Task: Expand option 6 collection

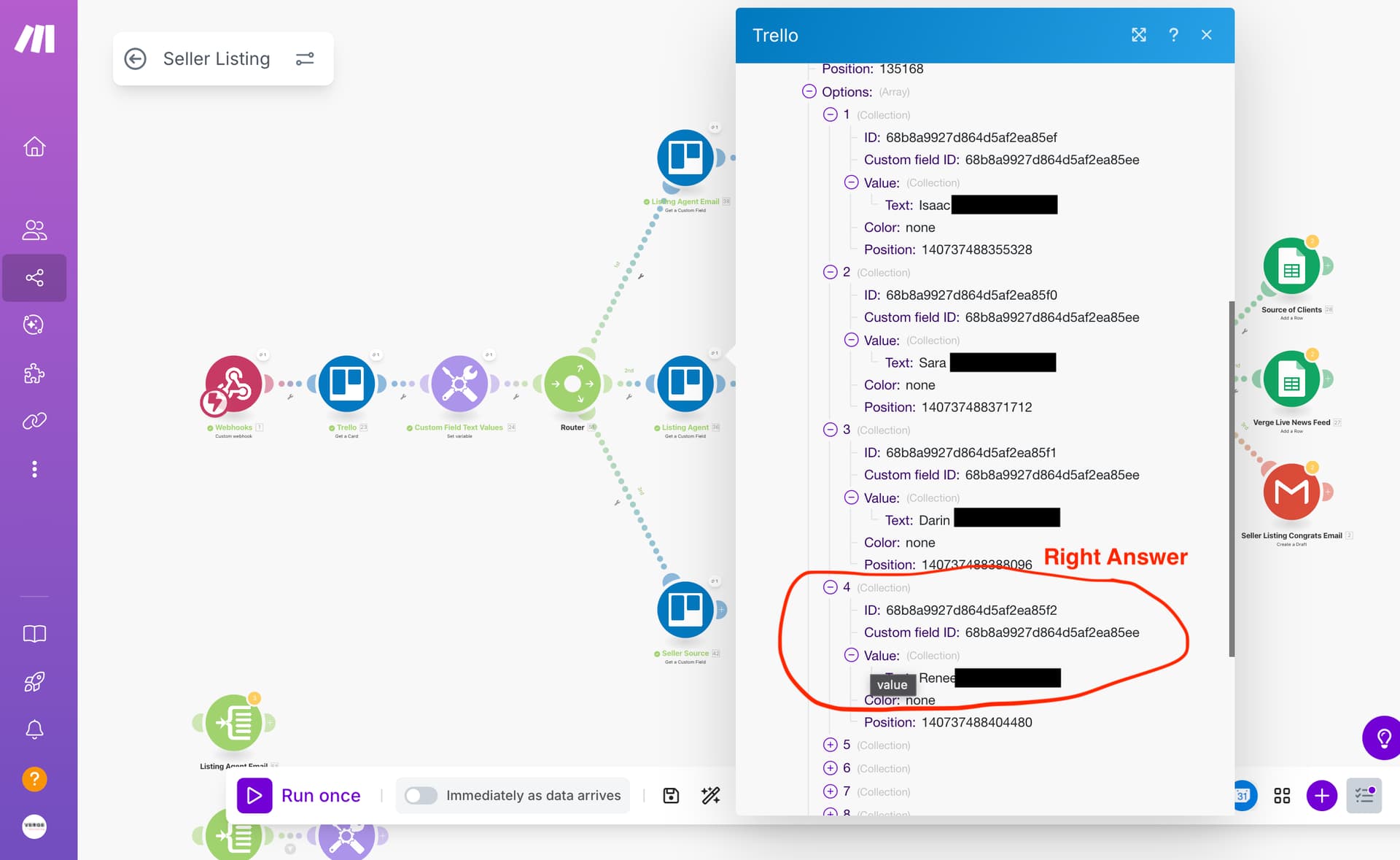Action: coord(831,768)
